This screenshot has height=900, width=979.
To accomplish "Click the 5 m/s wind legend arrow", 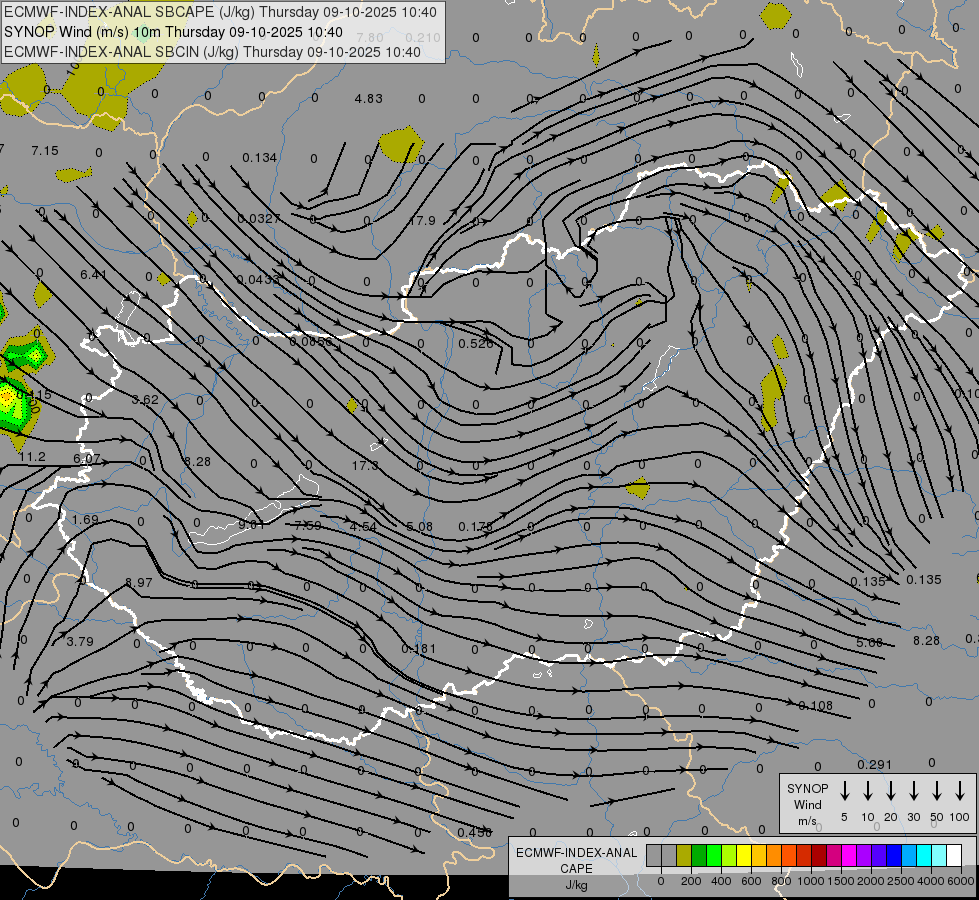I will tap(844, 790).
